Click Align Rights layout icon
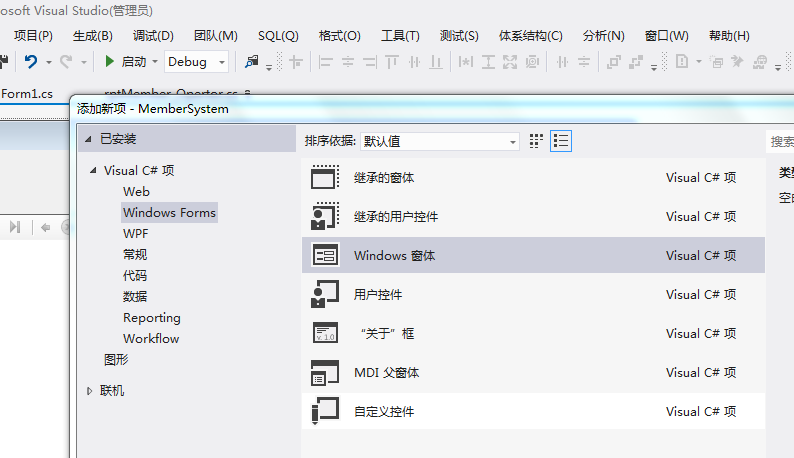794x458 pixels. point(370,62)
